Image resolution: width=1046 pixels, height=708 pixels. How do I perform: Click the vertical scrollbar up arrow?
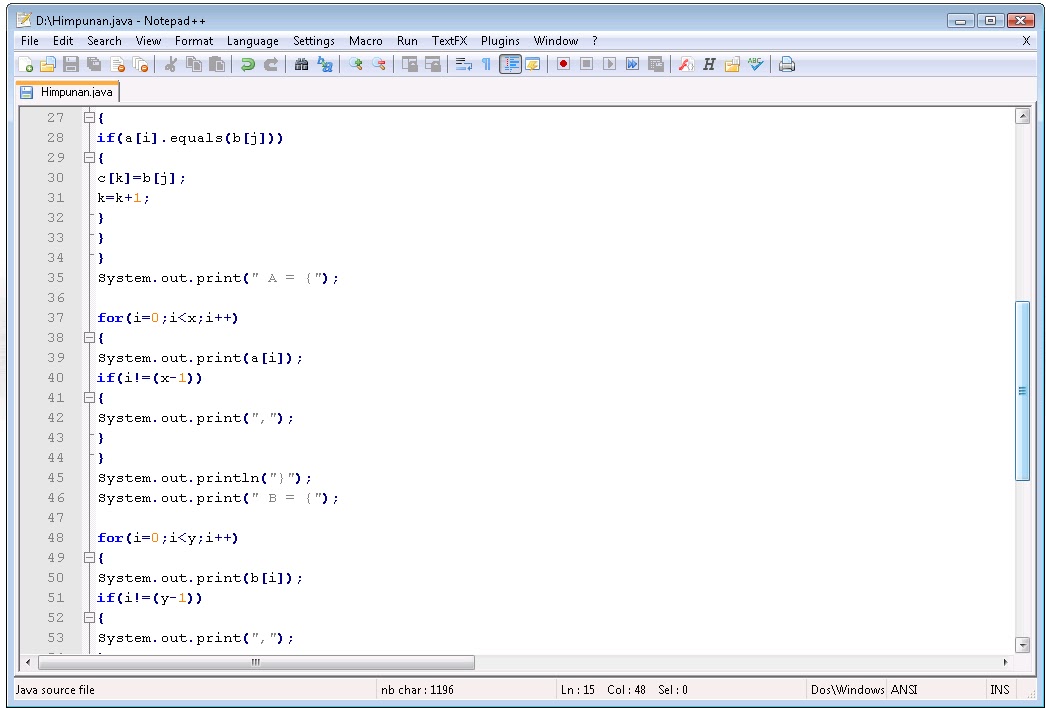[1022, 116]
